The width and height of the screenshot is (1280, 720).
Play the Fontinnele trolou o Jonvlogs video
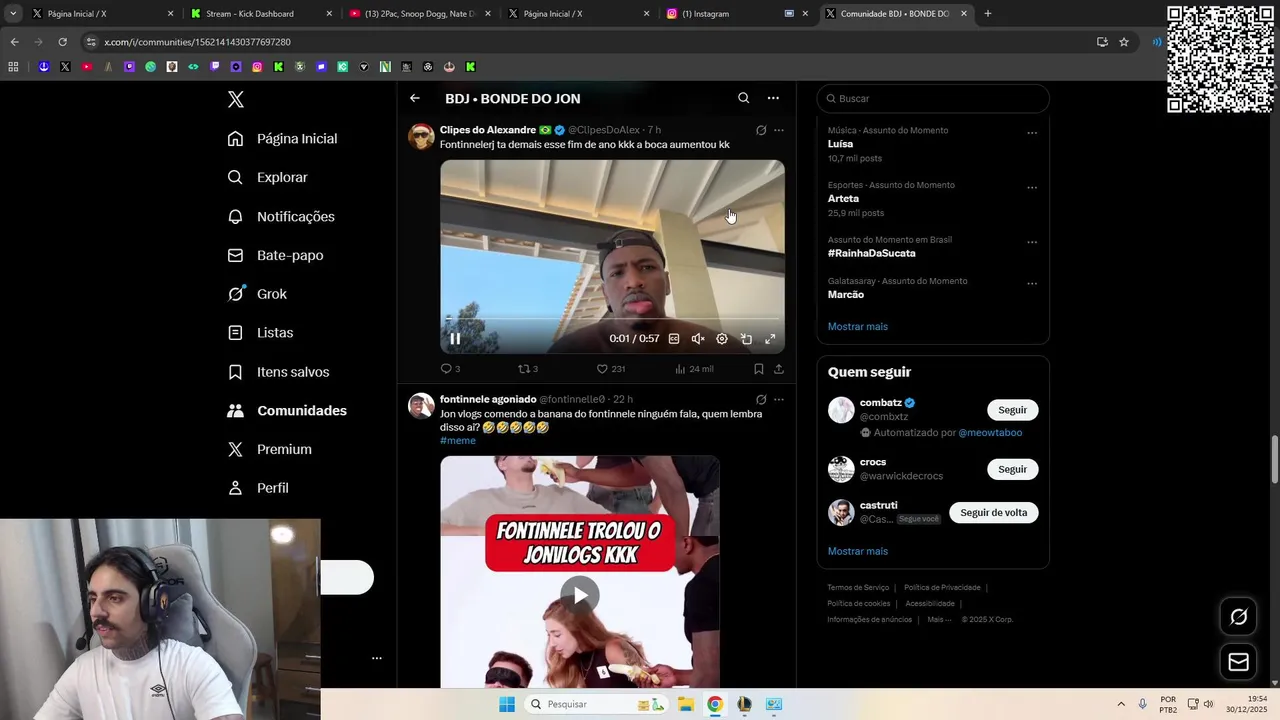click(x=580, y=595)
